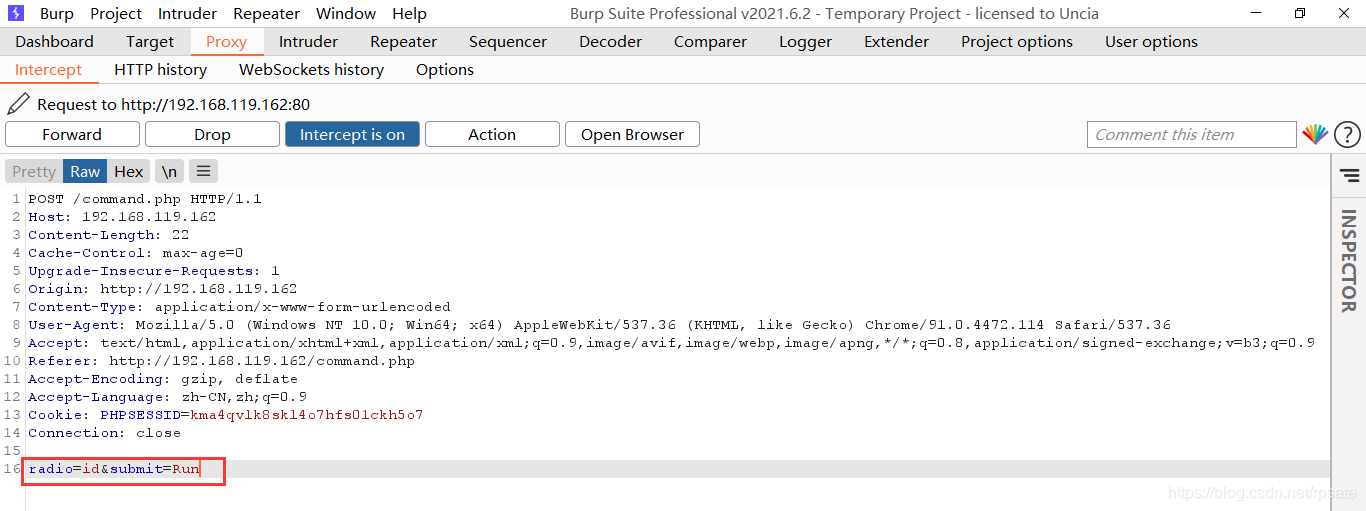Click the Open Browser button
This screenshot has width=1366, height=511.
tap(632, 134)
